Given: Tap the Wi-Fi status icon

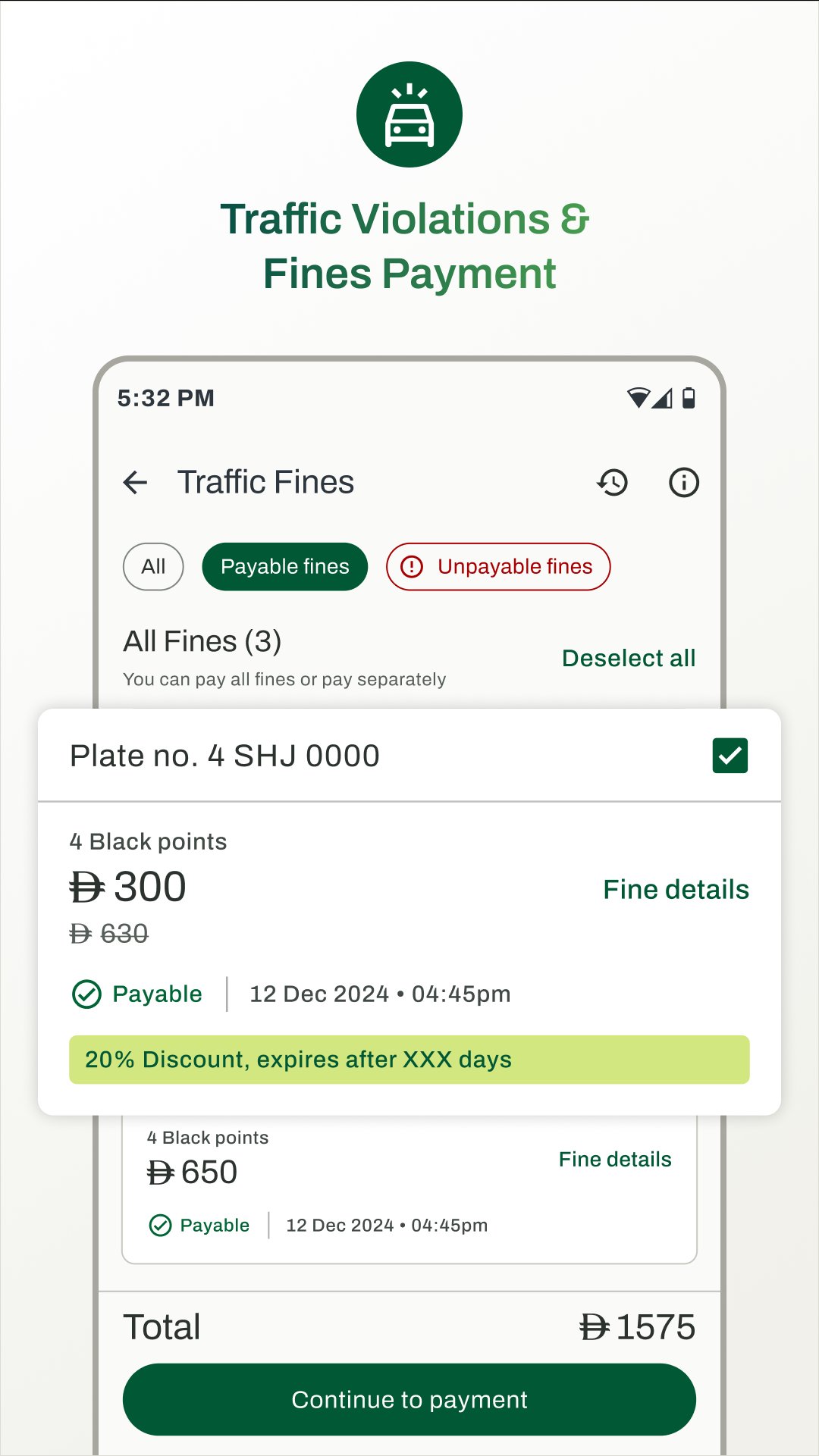Looking at the screenshot, I should 639,398.
